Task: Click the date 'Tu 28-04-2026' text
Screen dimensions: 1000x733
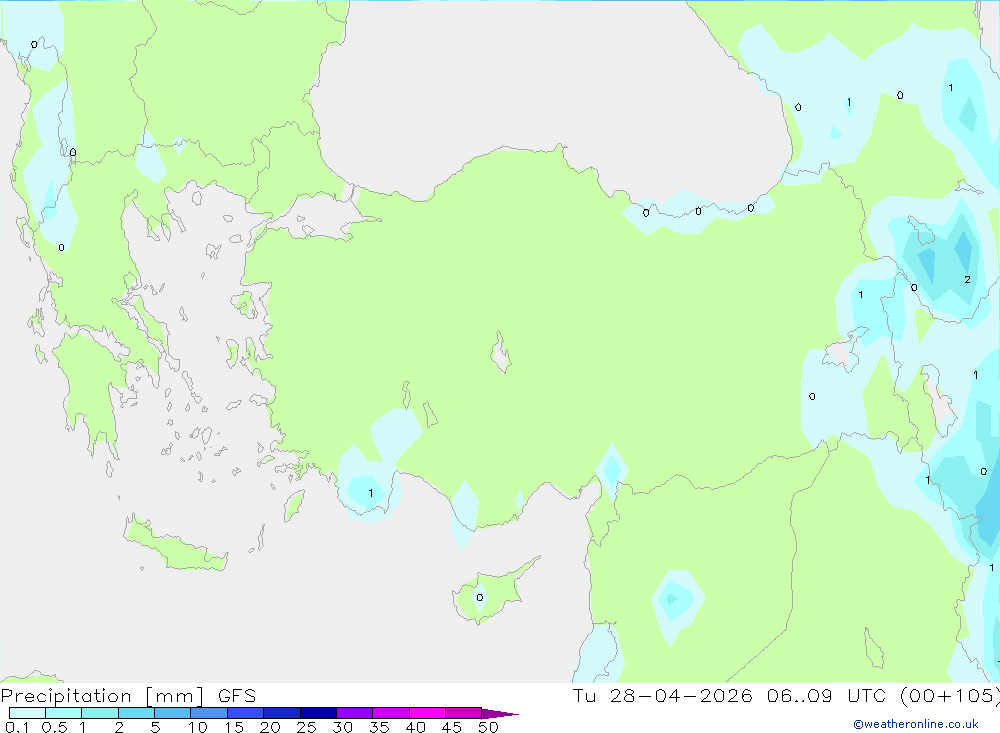Action: 662,696
